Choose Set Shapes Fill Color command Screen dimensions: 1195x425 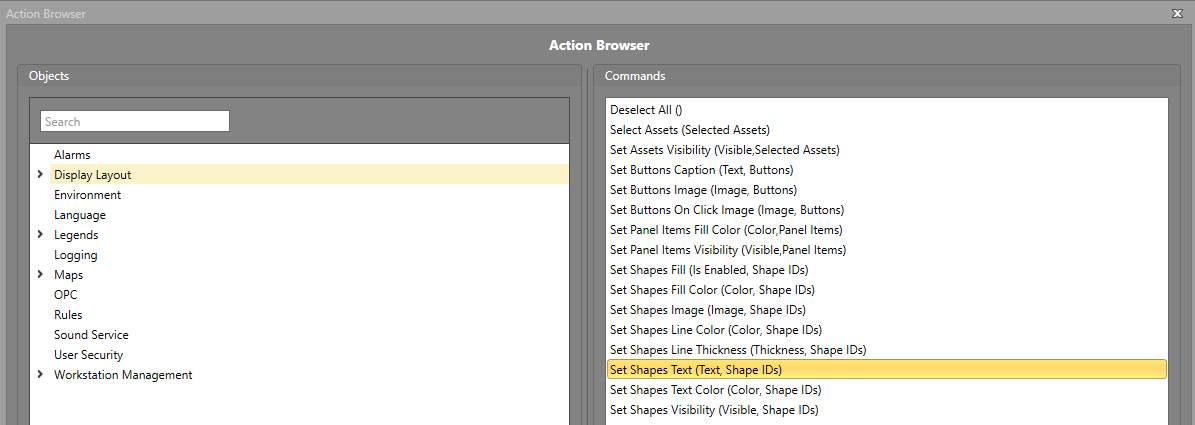(887, 290)
